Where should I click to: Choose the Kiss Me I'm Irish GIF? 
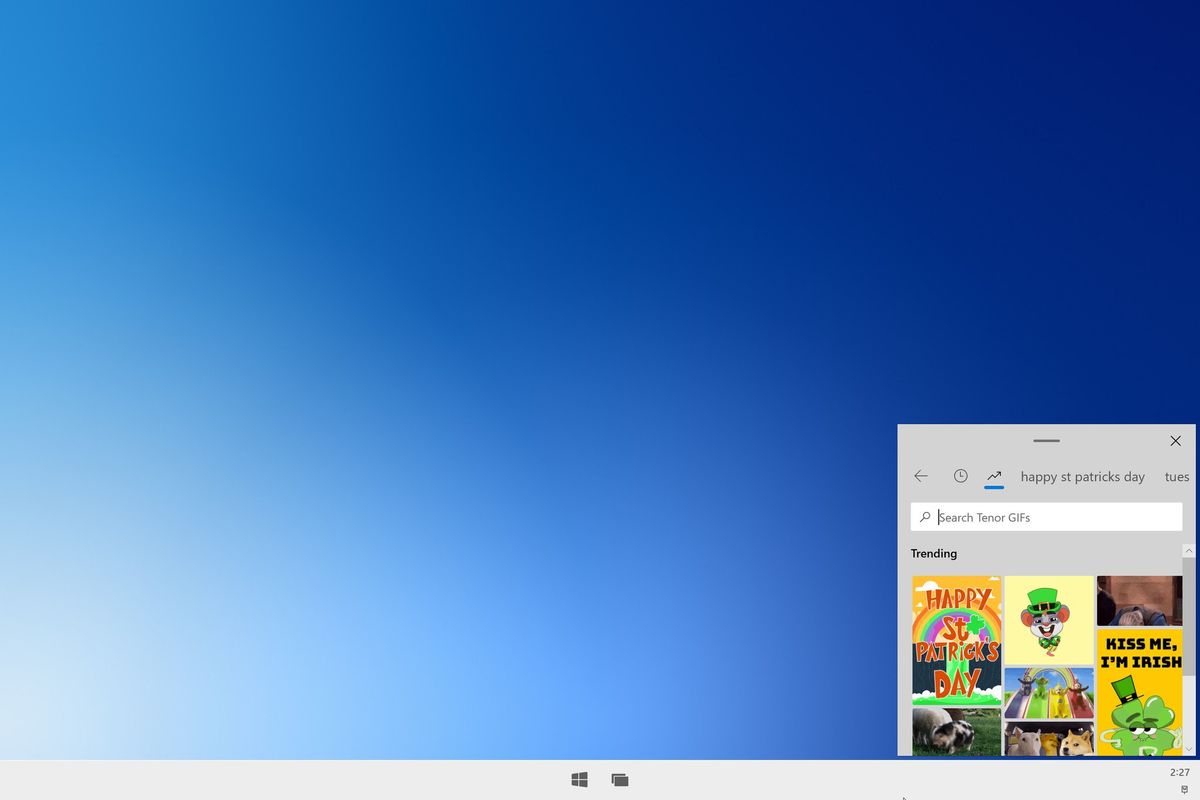click(1139, 691)
